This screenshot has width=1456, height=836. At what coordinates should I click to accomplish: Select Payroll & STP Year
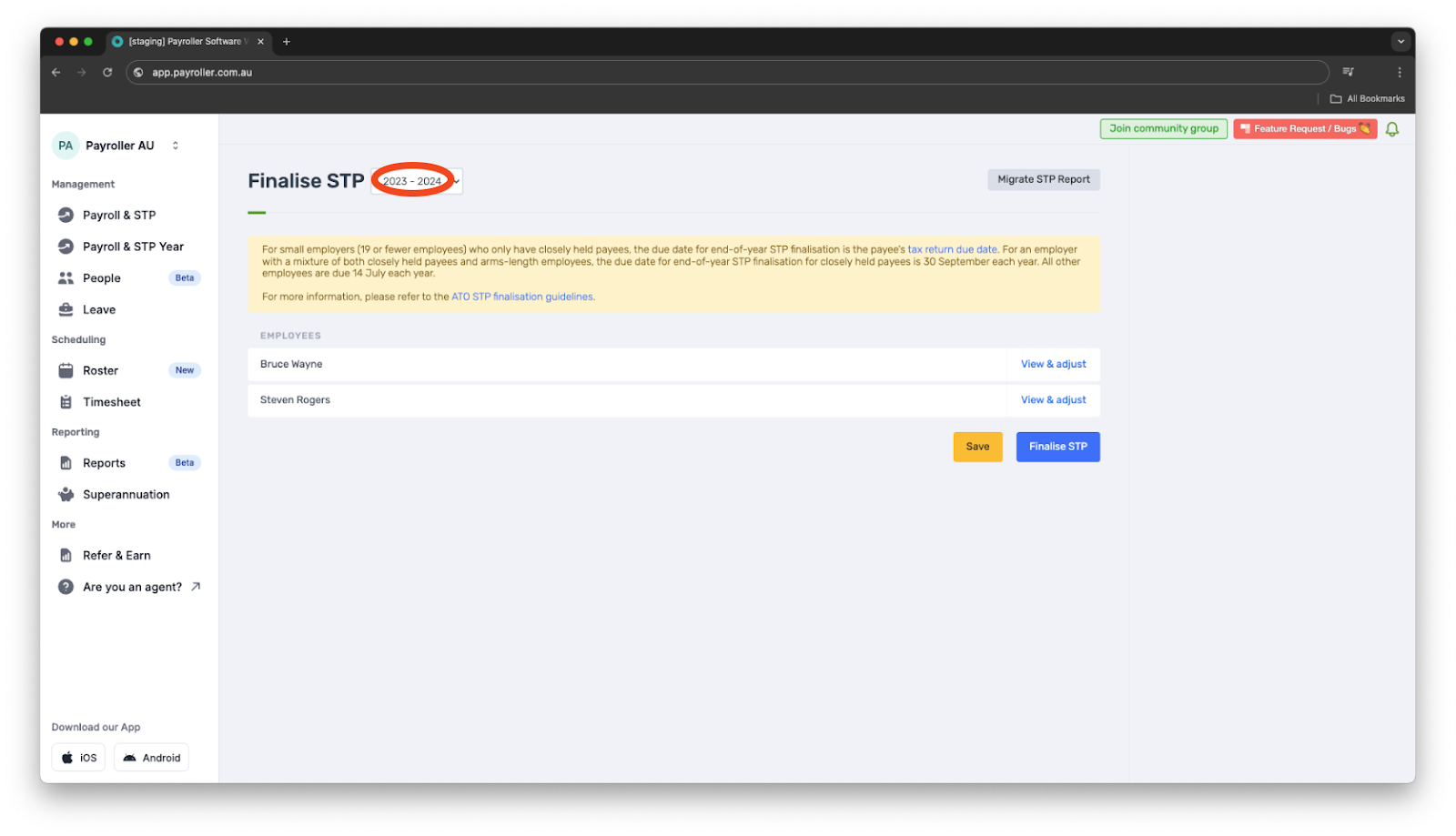[x=132, y=246]
